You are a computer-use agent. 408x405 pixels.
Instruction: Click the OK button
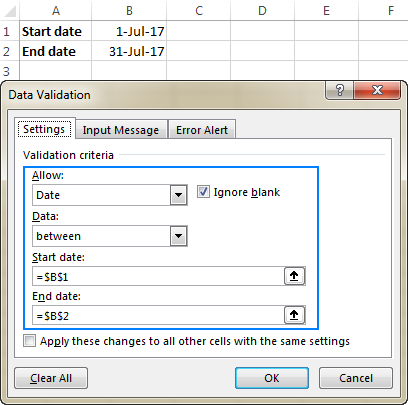click(272, 378)
